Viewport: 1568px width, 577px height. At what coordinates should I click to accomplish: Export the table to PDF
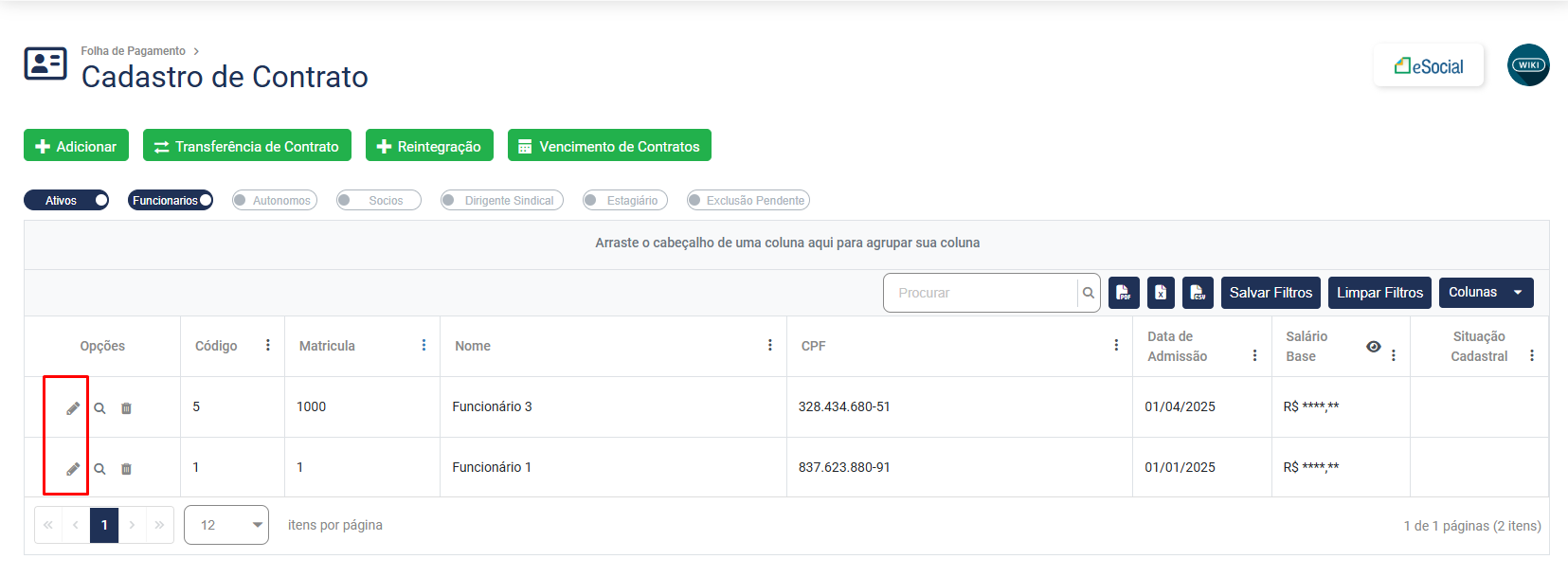tap(1123, 293)
